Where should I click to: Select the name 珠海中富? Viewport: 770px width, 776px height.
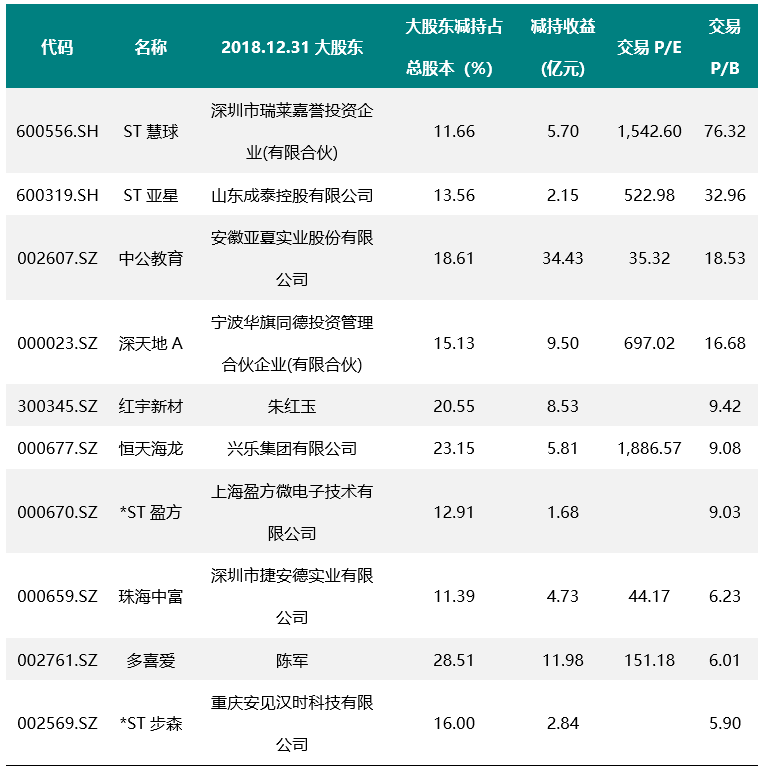(150, 596)
